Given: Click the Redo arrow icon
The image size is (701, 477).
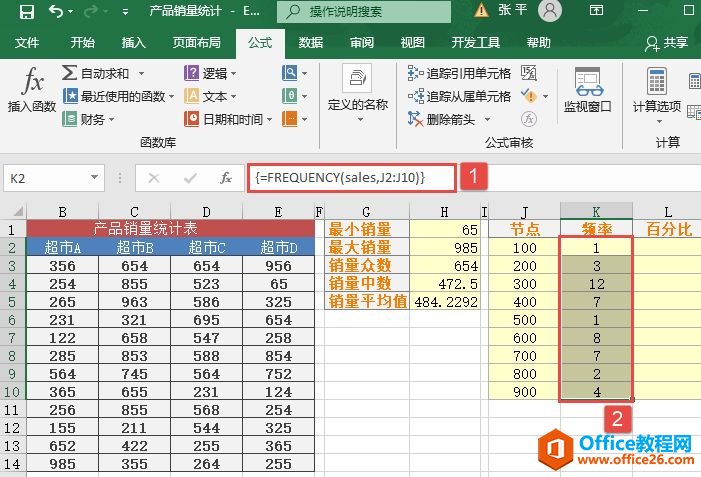Looking at the screenshot, I should (91, 11).
